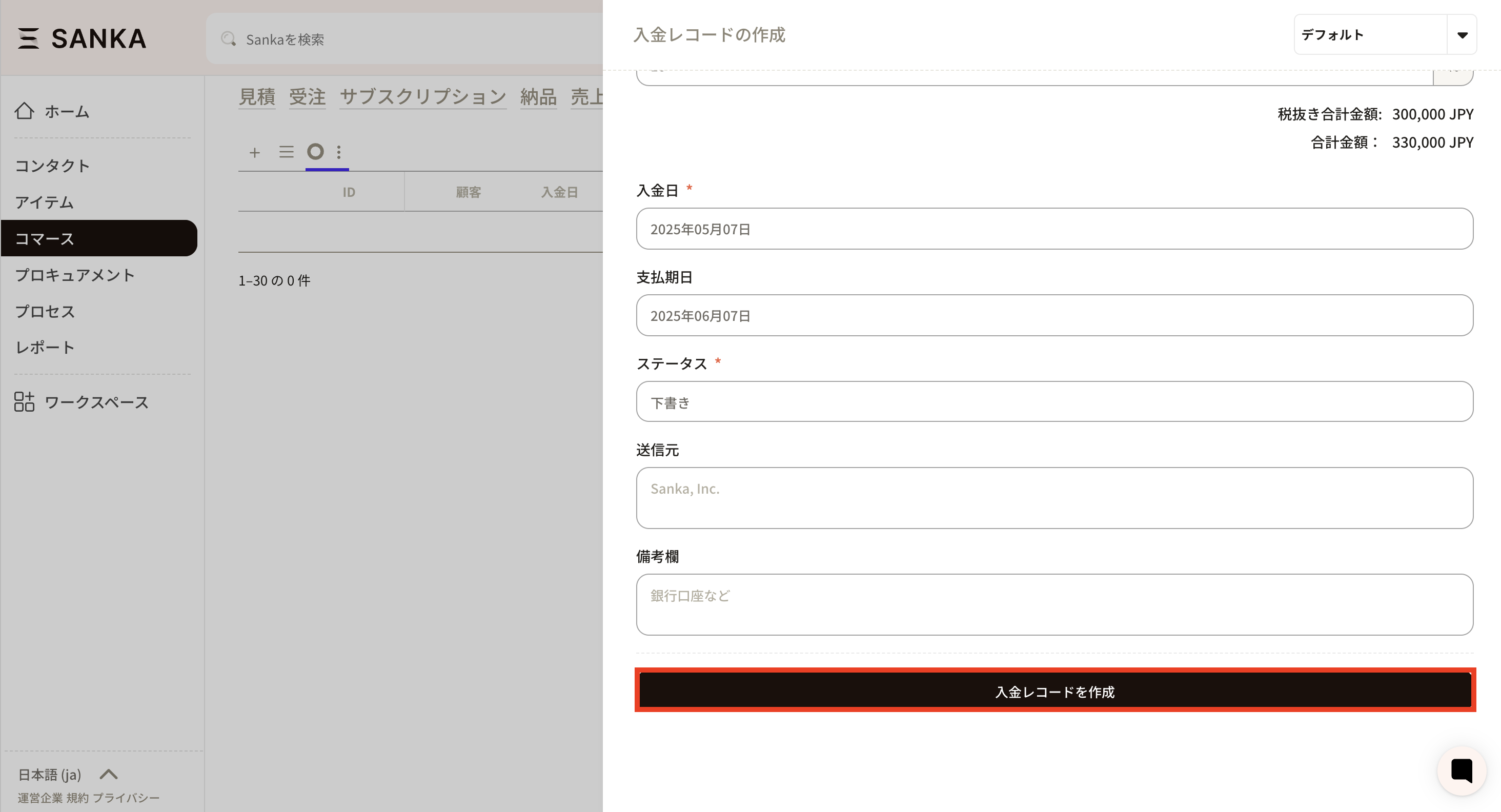1501x812 pixels.
Task: Open ワークスペース in sidebar
Action: pyautogui.click(x=97, y=402)
